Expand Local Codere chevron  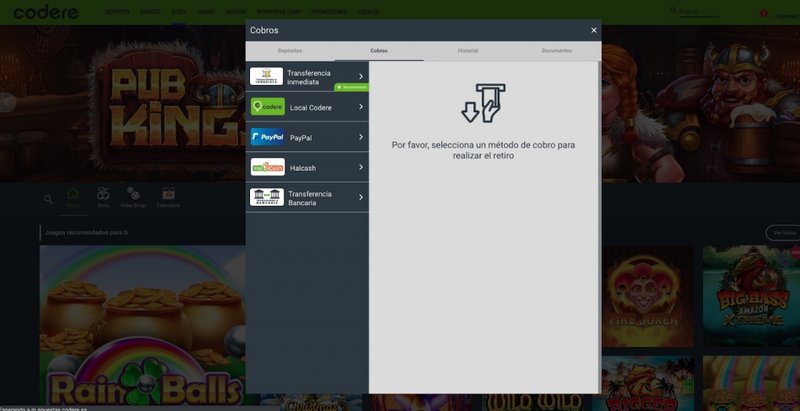click(361, 107)
